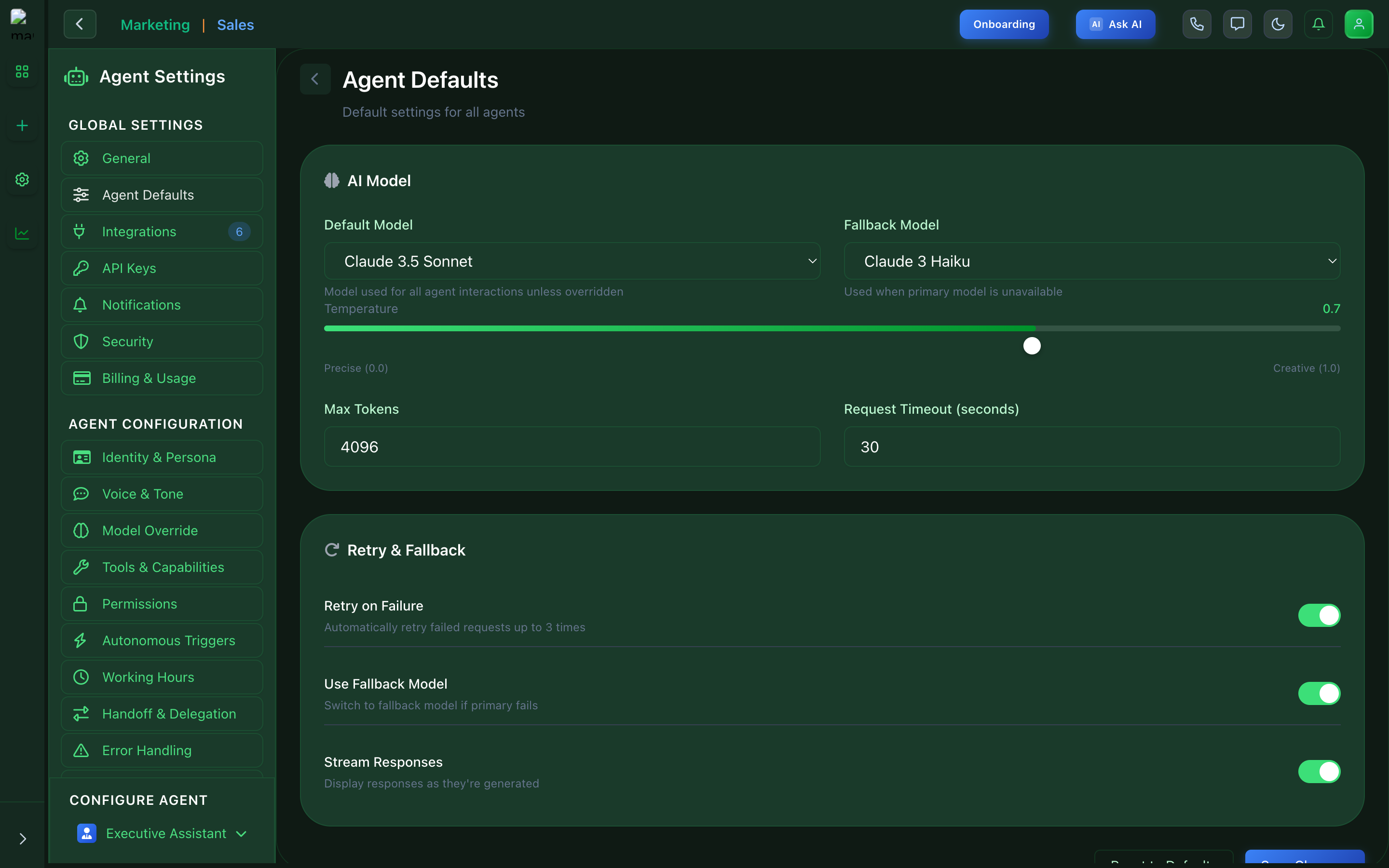1389x868 pixels.
Task: Expand the Executive Assistant agent selector
Action: click(163, 834)
